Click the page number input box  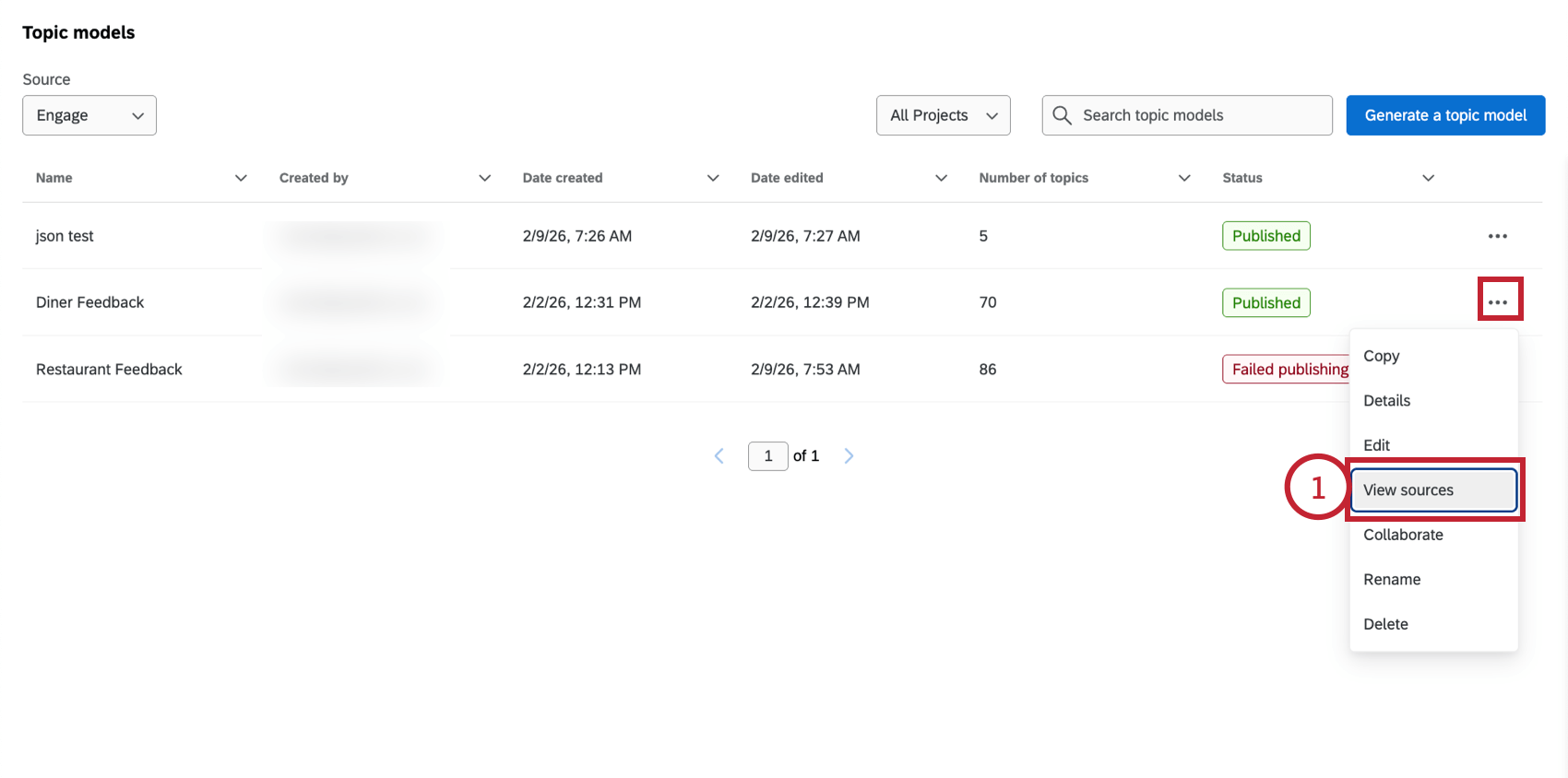coord(767,456)
